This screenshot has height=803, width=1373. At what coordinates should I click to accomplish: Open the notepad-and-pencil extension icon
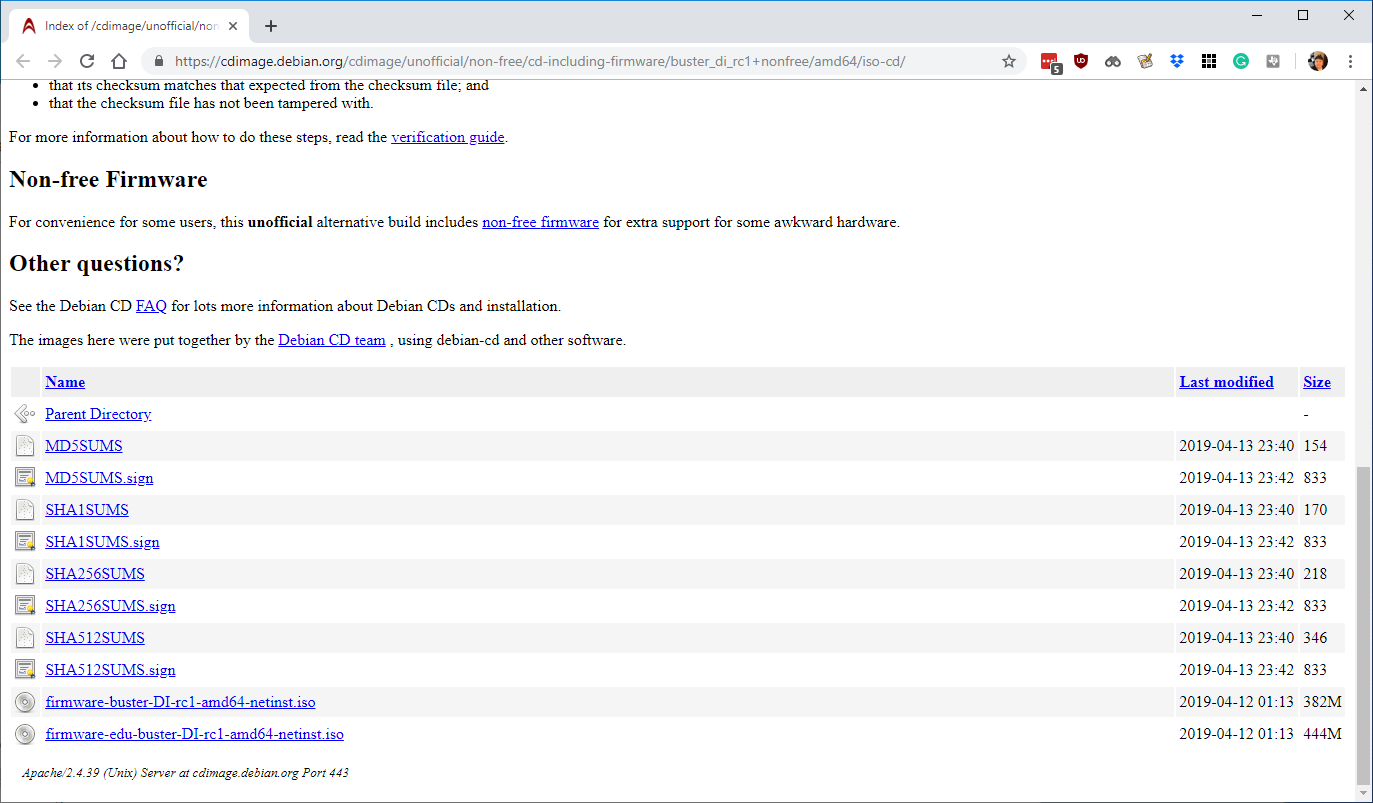[x=1145, y=61]
